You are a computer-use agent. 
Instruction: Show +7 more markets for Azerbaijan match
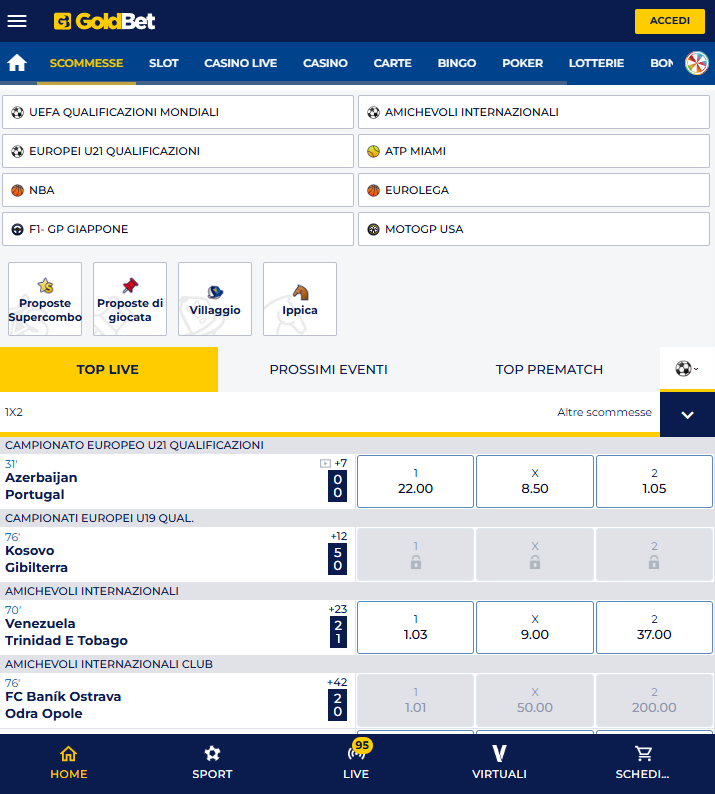341,463
